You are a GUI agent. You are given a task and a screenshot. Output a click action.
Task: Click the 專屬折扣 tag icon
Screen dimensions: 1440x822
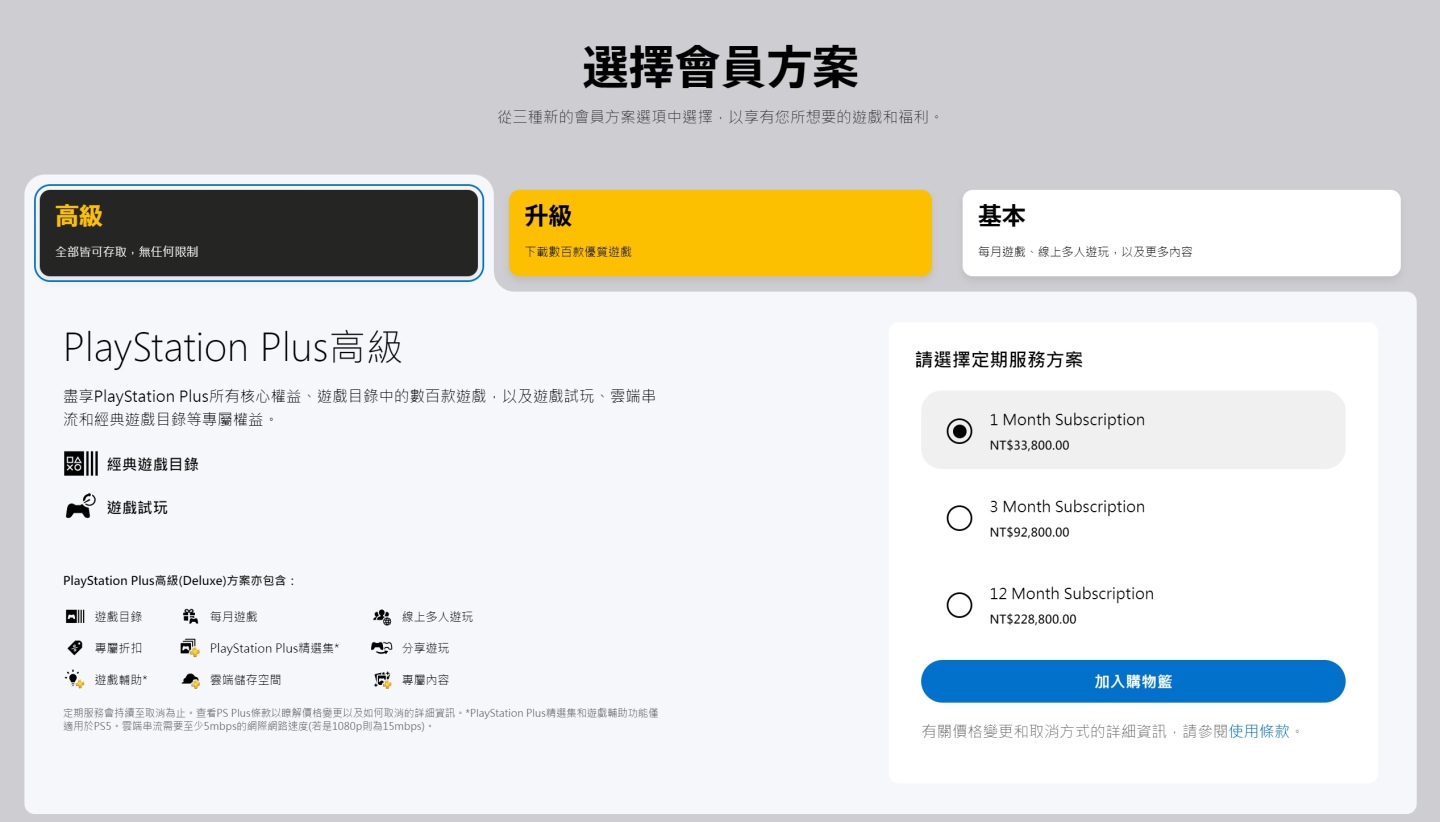pos(75,648)
